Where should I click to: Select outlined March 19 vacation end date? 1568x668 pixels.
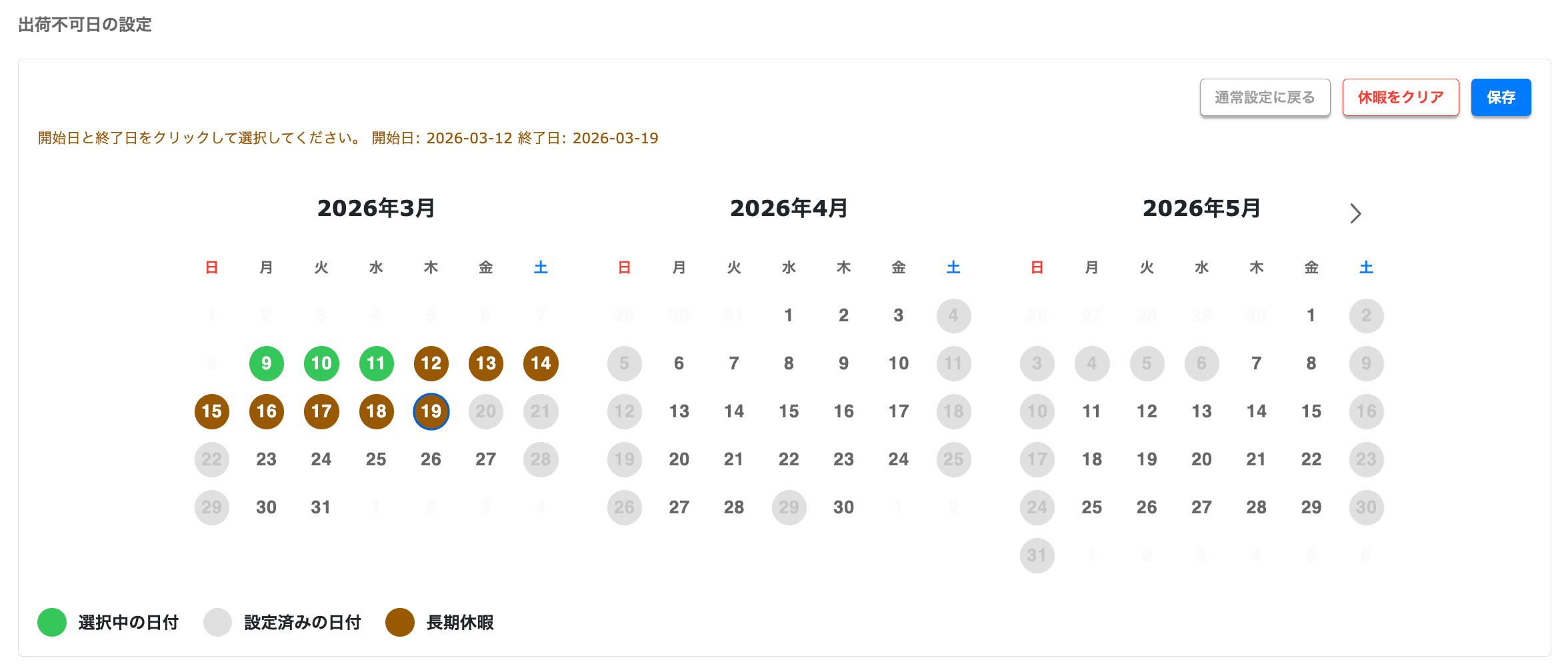pos(431,411)
